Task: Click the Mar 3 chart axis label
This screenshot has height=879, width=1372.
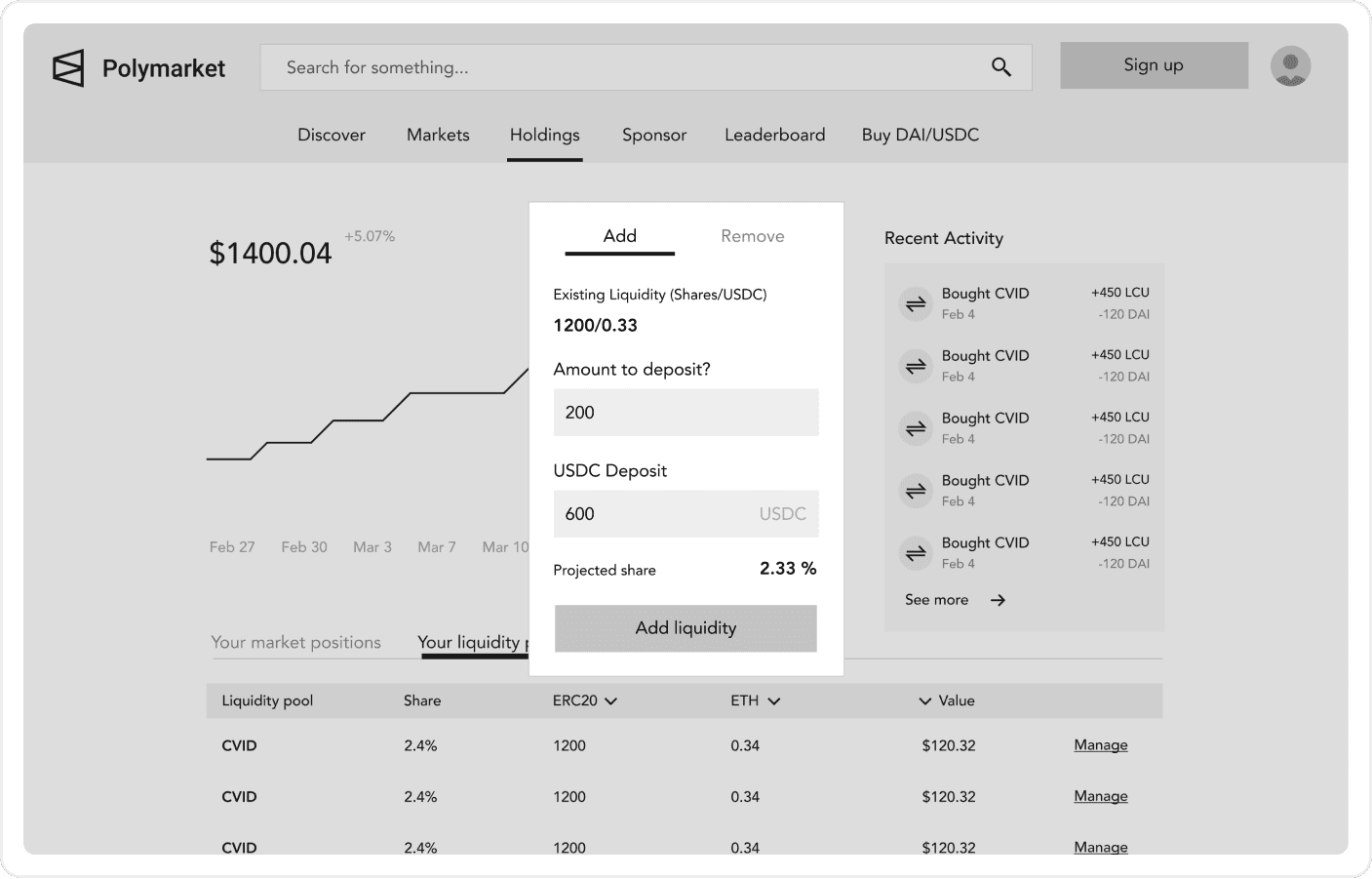Action: (x=372, y=547)
